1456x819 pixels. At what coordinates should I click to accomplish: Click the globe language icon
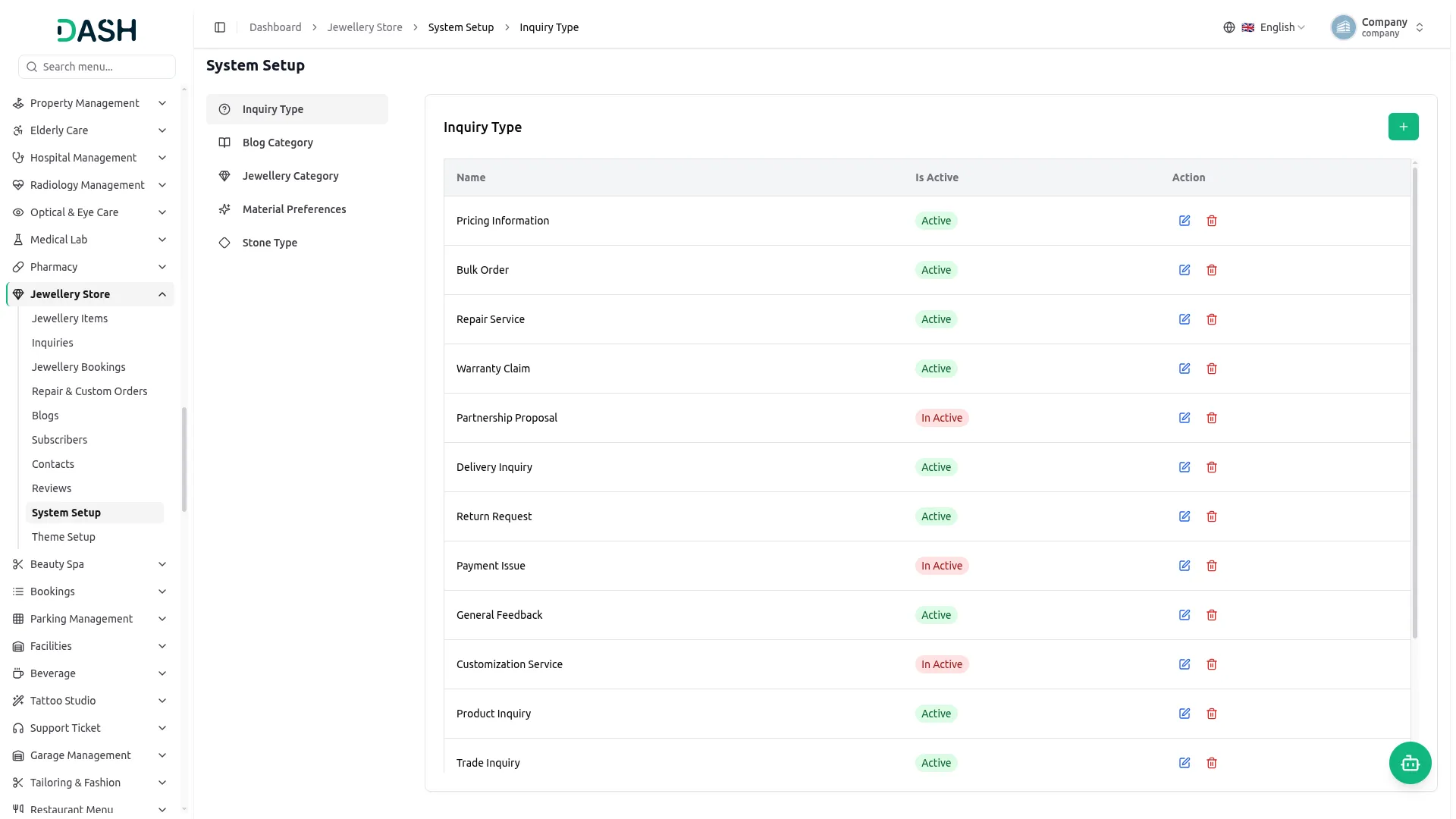1229,27
